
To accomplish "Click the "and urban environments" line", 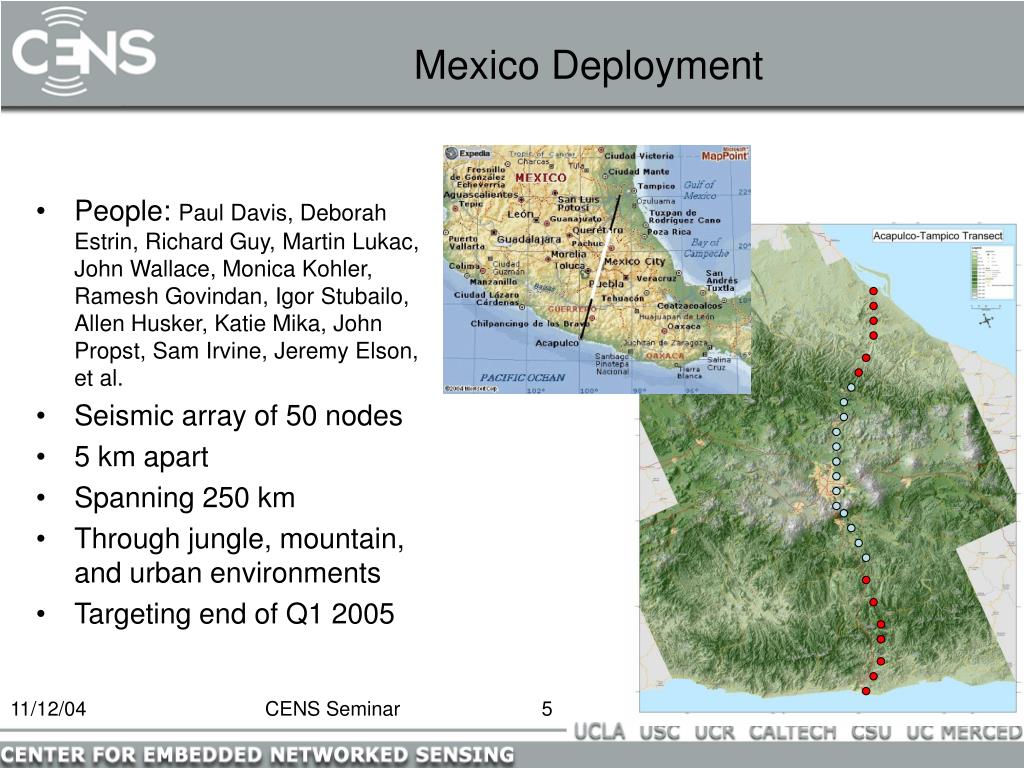I will click(227, 573).
